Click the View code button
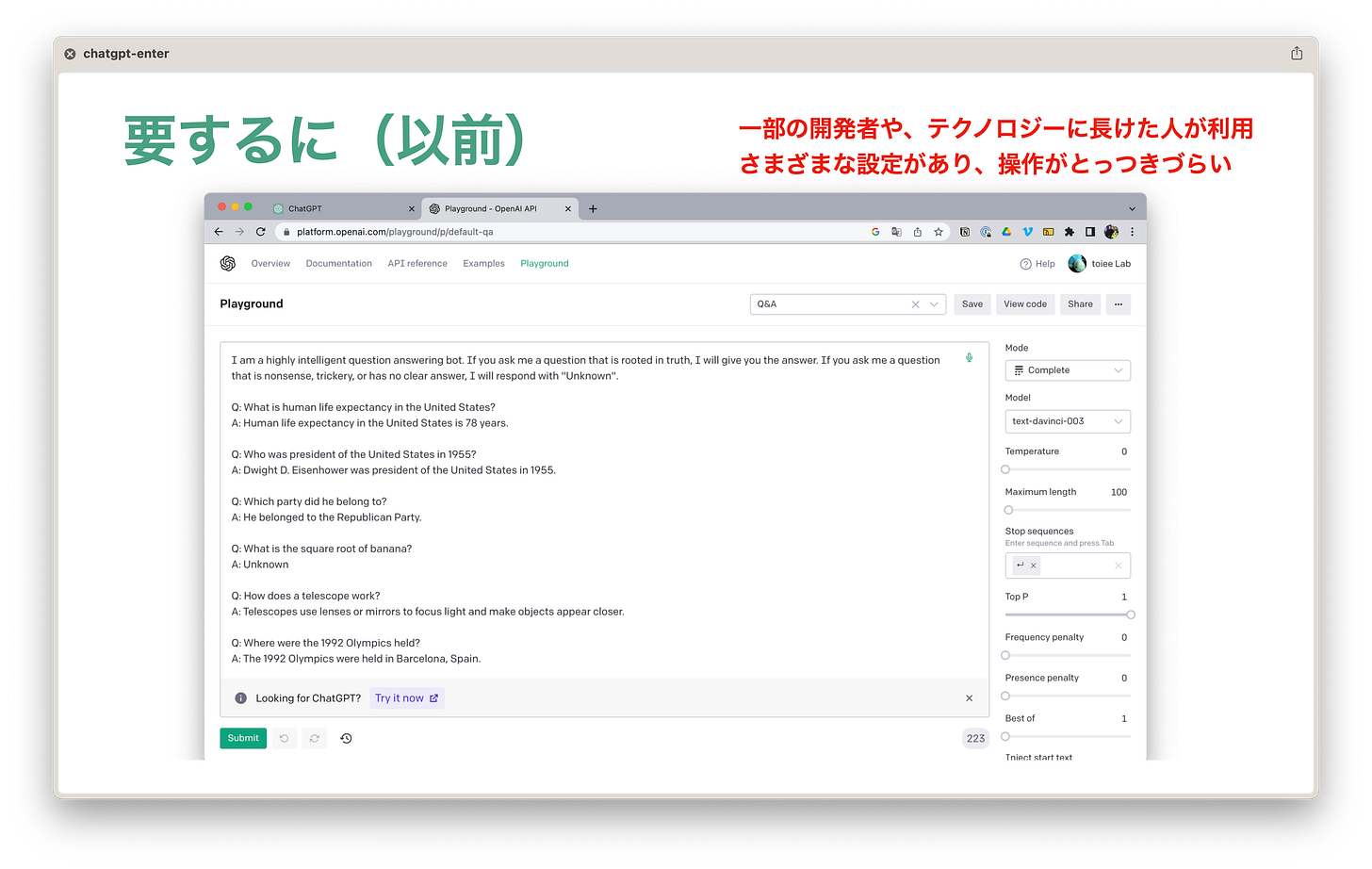1372x869 pixels. 1025,304
